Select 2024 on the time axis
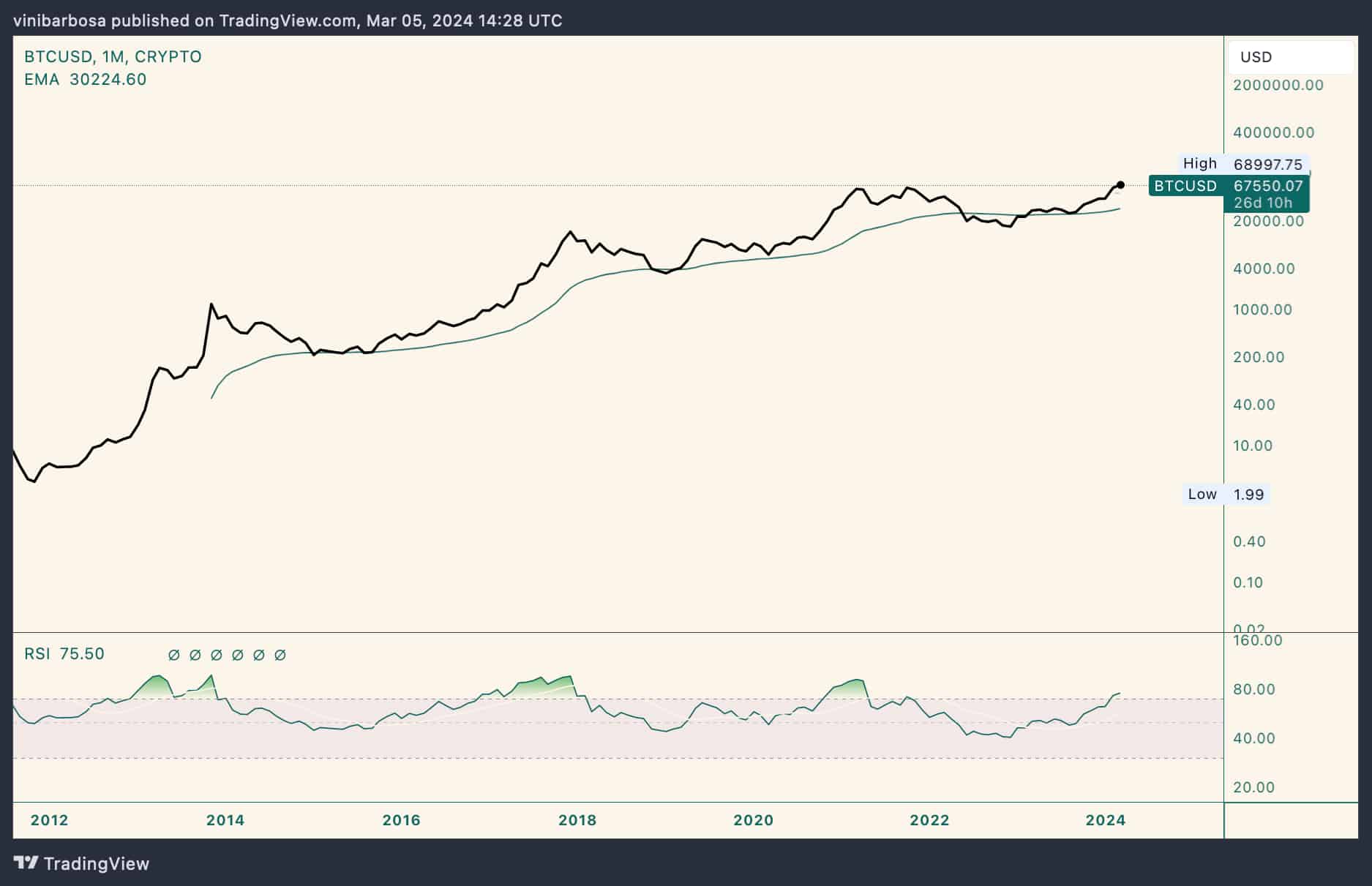The height and width of the screenshot is (886, 1372). (1105, 820)
